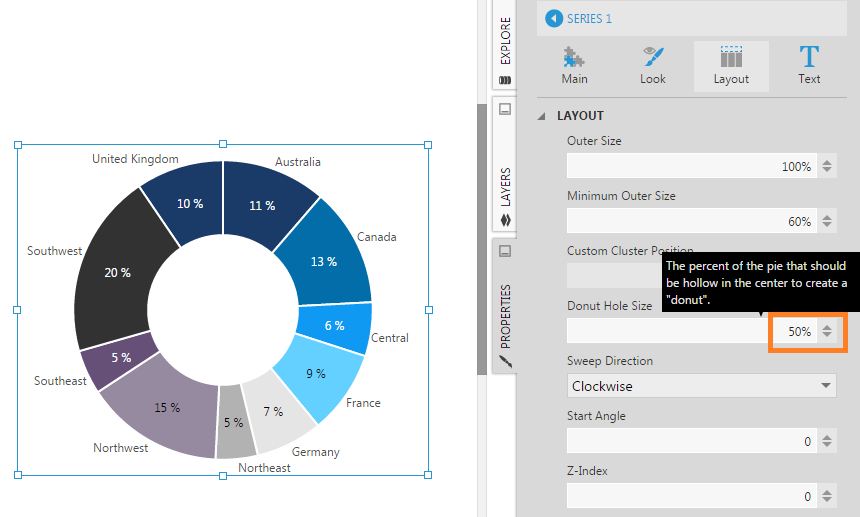Increase Outer Size with the up arrow

pyautogui.click(x=827, y=162)
